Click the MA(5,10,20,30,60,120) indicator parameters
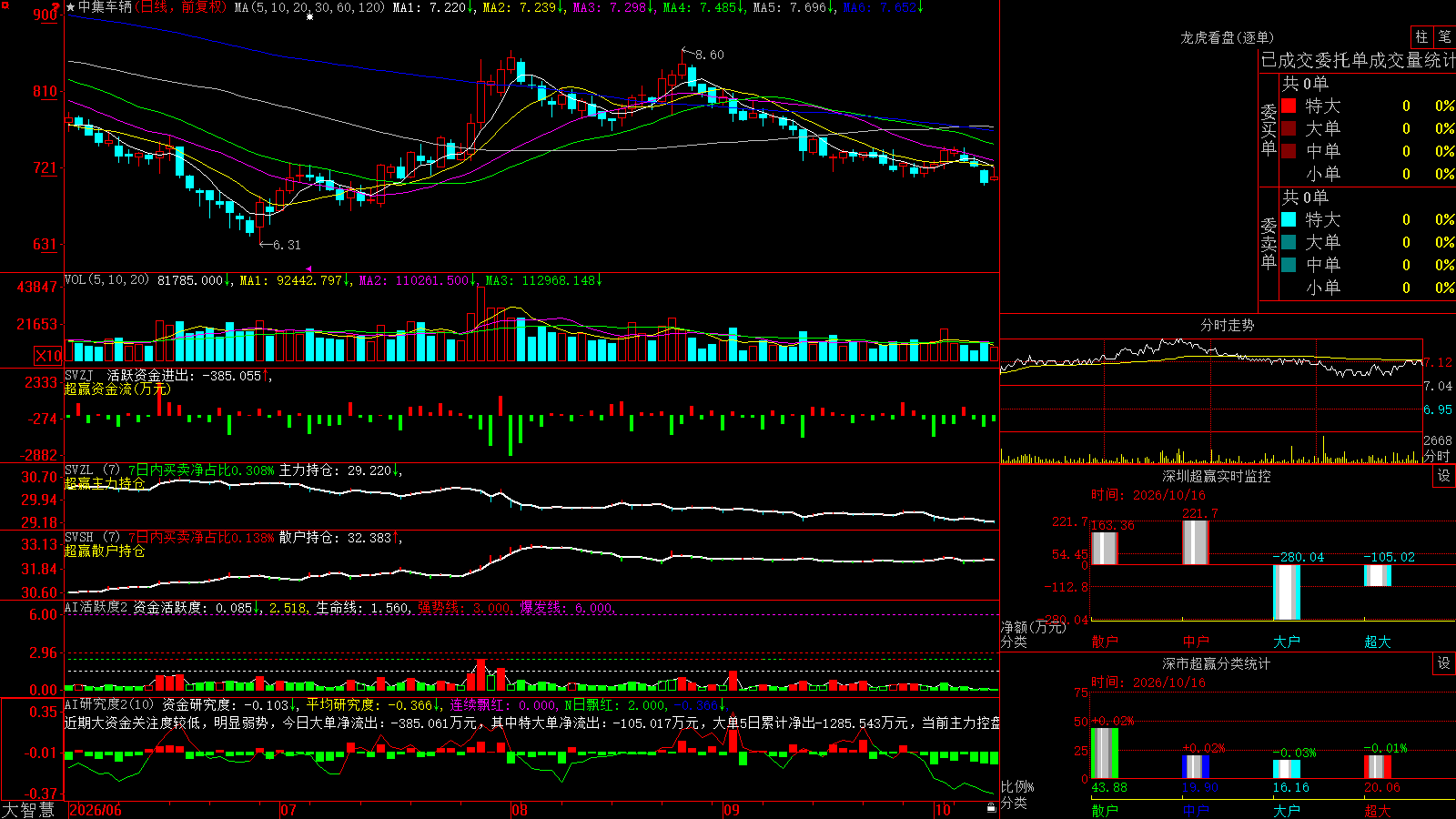Image resolution: width=1456 pixels, height=819 pixels. click(x=309, y=7)
